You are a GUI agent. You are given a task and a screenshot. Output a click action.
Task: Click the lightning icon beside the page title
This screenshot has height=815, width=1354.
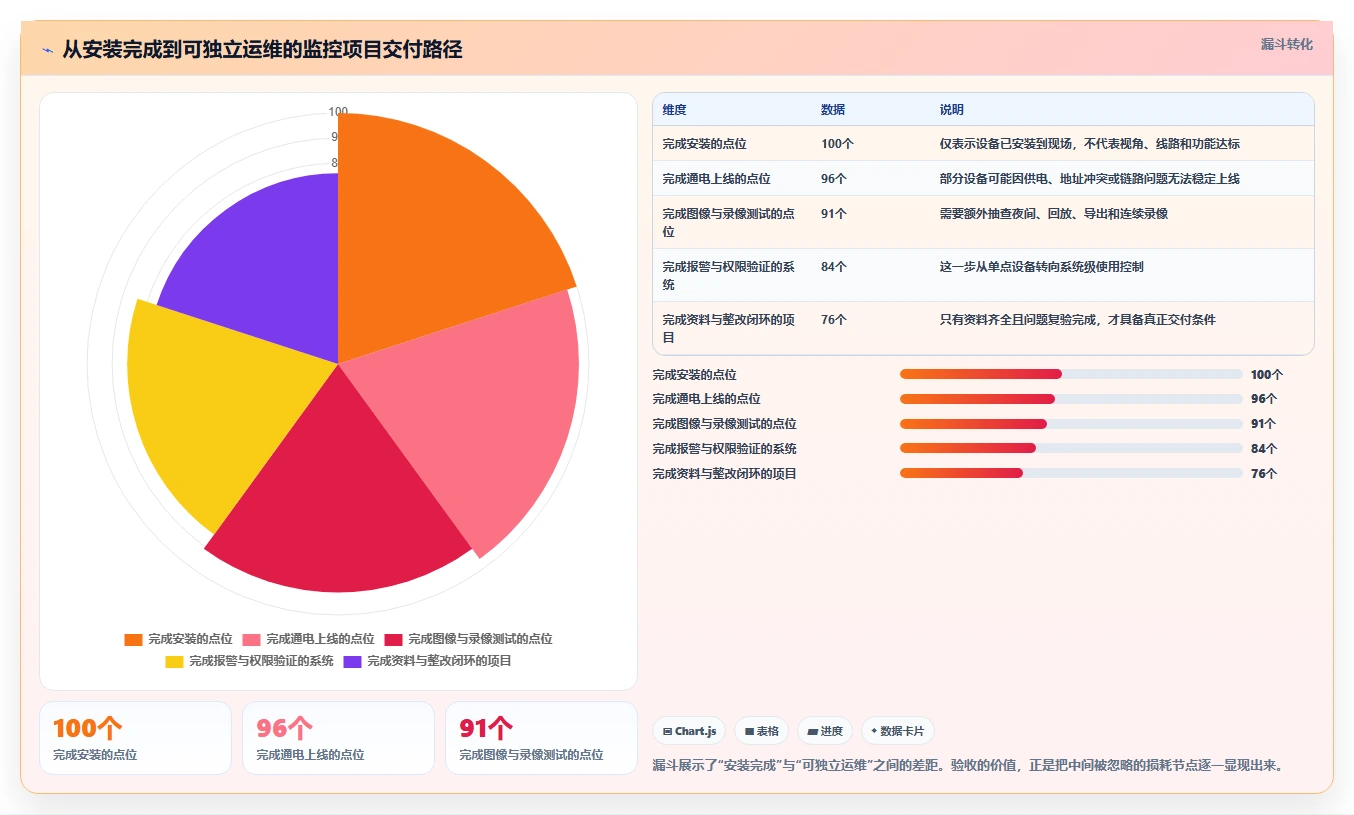[x=48, y=50]
